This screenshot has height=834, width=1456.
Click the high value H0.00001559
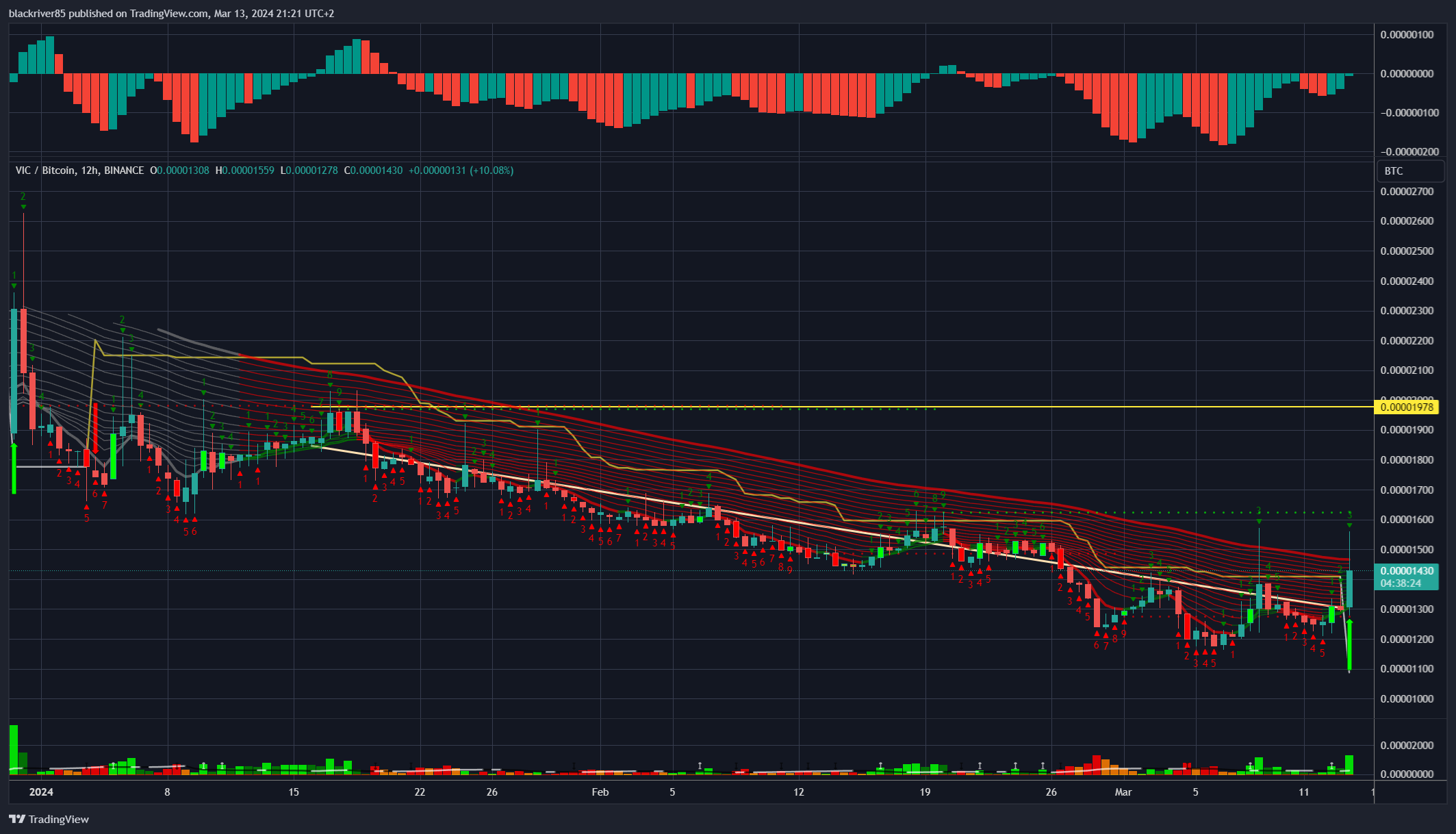pyautogui.click(x=244, y=170)
